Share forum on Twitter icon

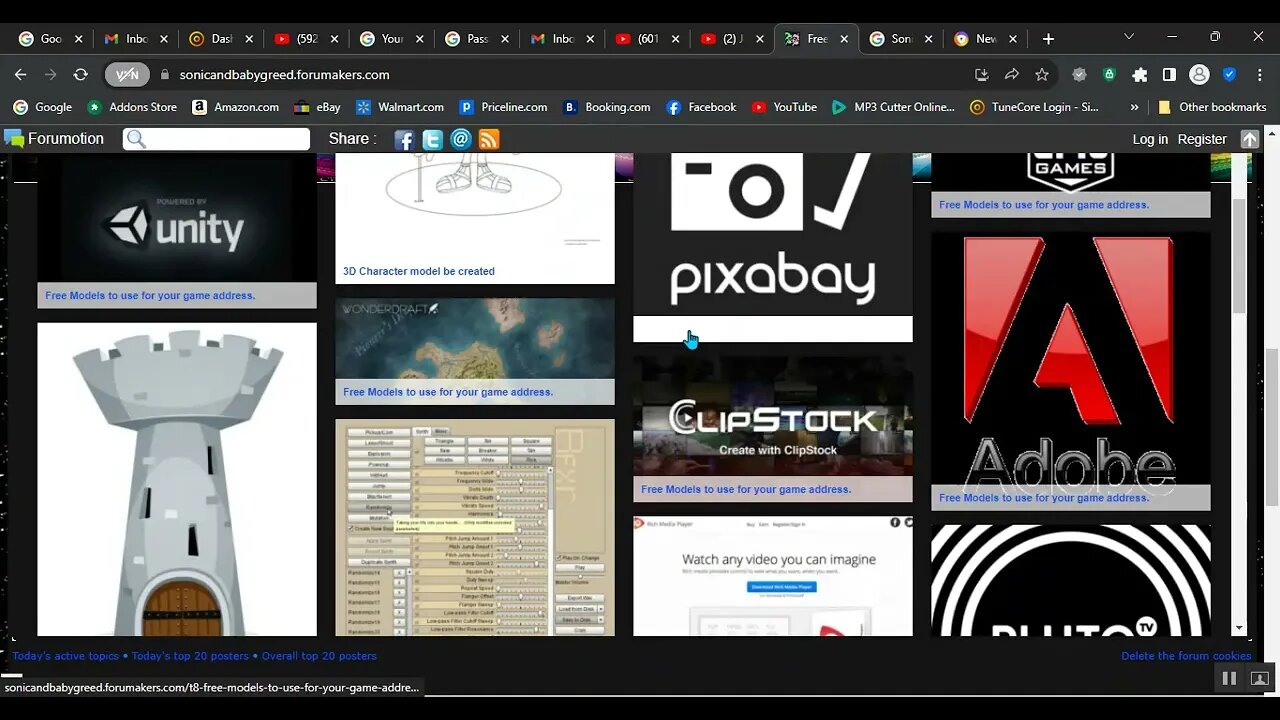click(x=432, y=140)
